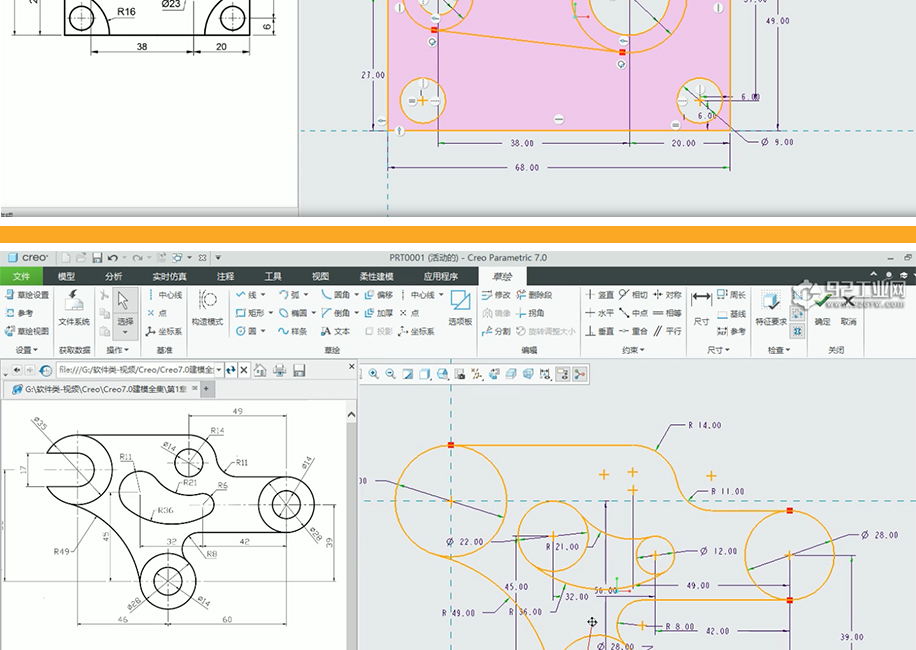Open the Arc (弧) tool dropdown arrow
Screen dimensions: 916x650
(306, 295)
